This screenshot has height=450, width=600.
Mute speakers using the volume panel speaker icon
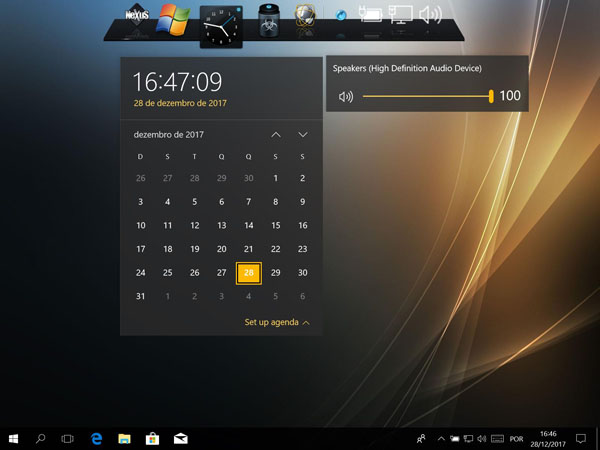click(x=346, y=96)
